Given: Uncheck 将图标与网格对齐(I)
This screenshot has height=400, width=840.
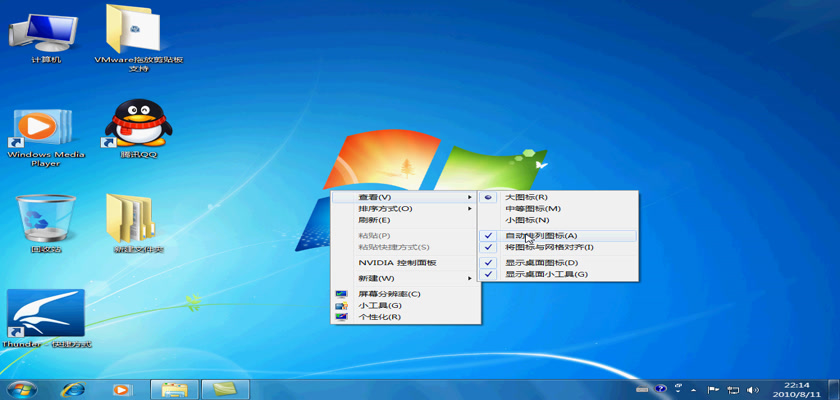Looking at the screenshot, I should [548, 247].
